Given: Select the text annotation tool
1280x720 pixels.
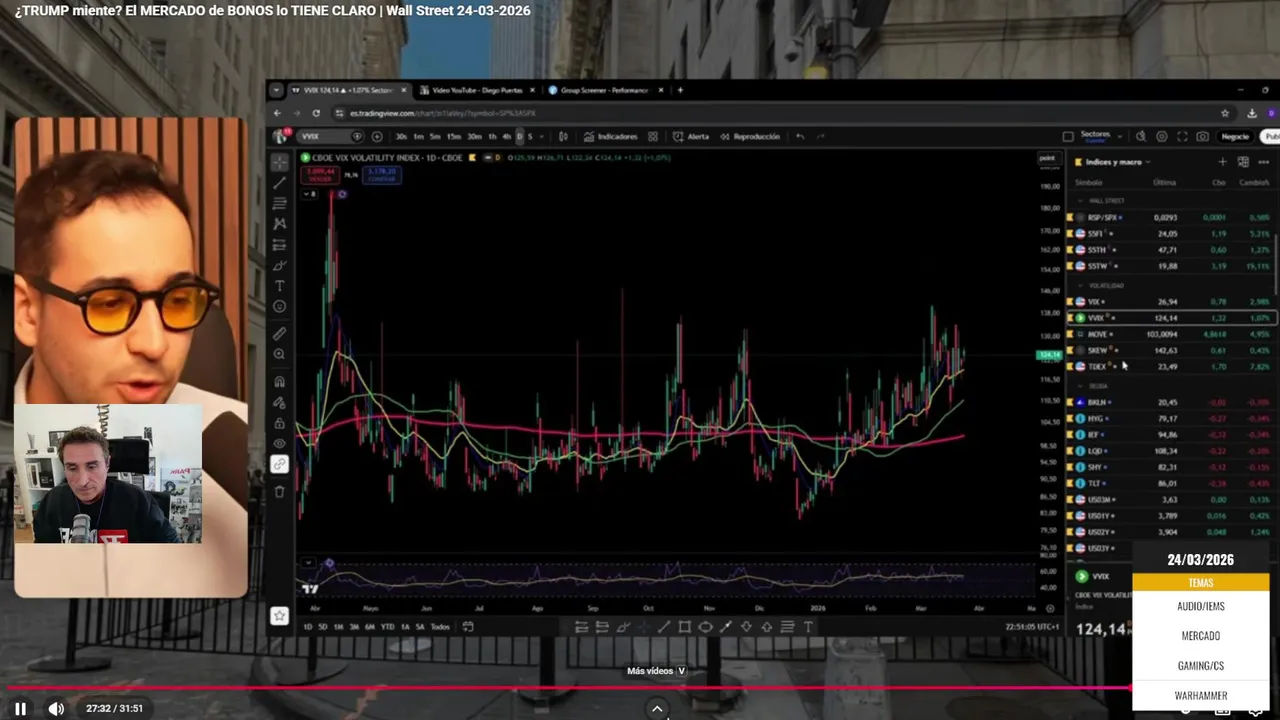Looking at the screenshot, I should [279, 286].
